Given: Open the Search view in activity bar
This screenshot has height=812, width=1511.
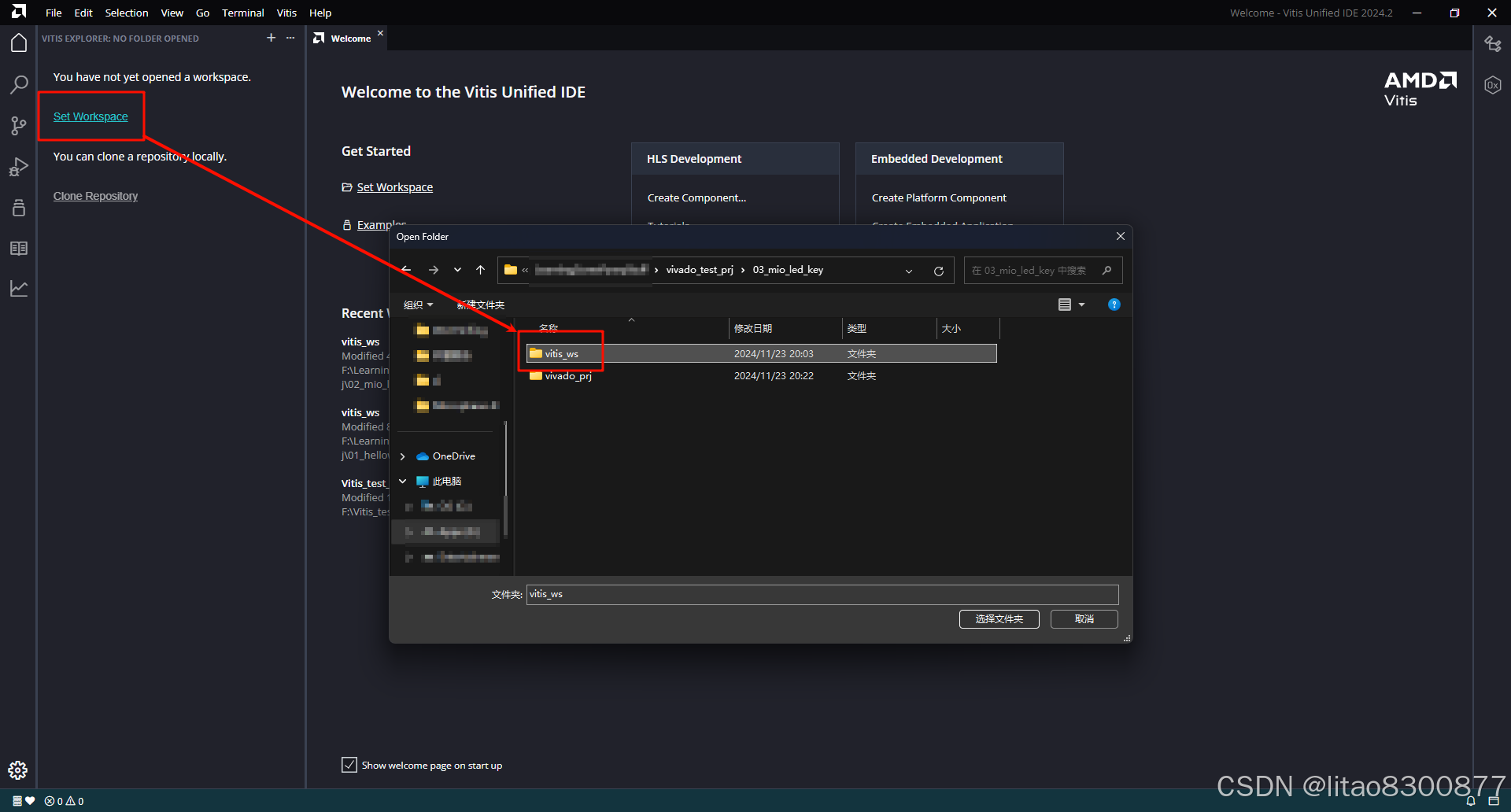Looking at the screenshot, I should 19,84.
